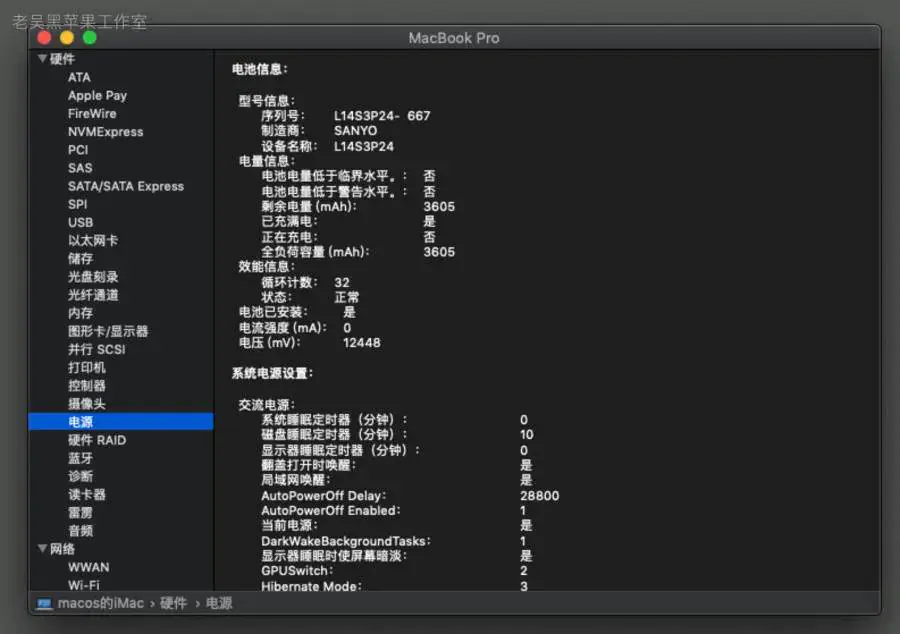This screenshot has height=634, width=900.
Task: Click the 电流强度 (mA) label
Action: 282,328
